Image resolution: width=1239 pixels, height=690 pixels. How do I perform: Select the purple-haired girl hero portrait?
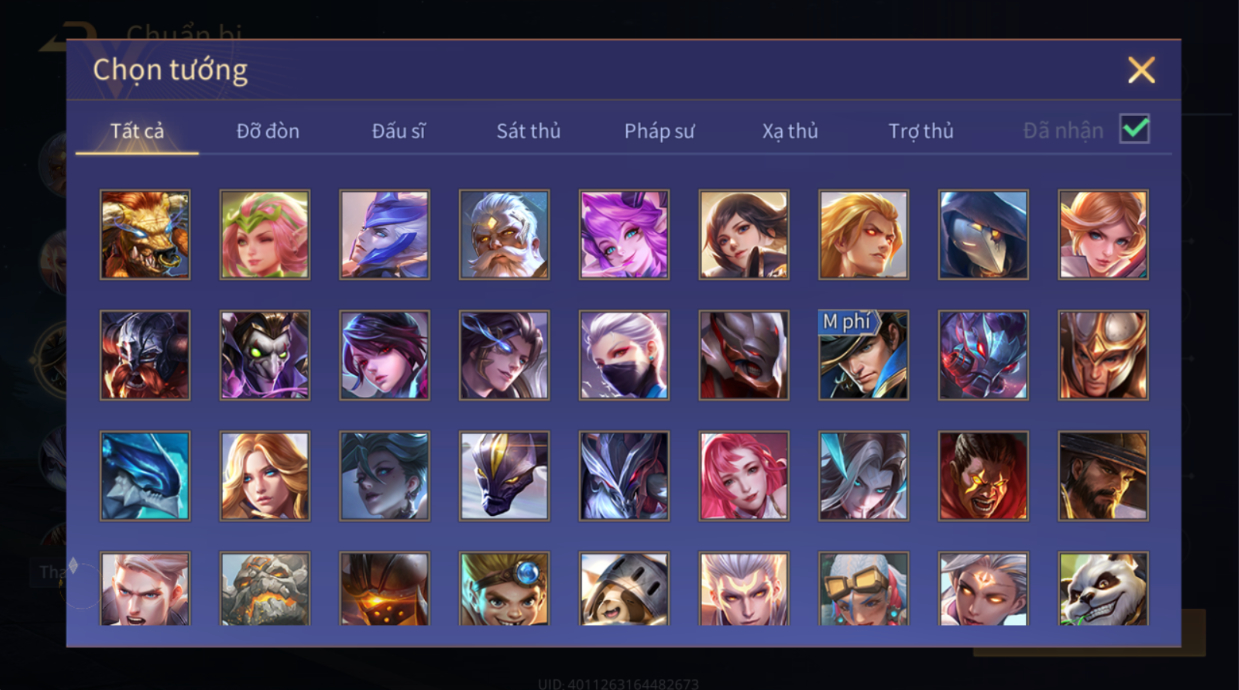click(624, 235)
